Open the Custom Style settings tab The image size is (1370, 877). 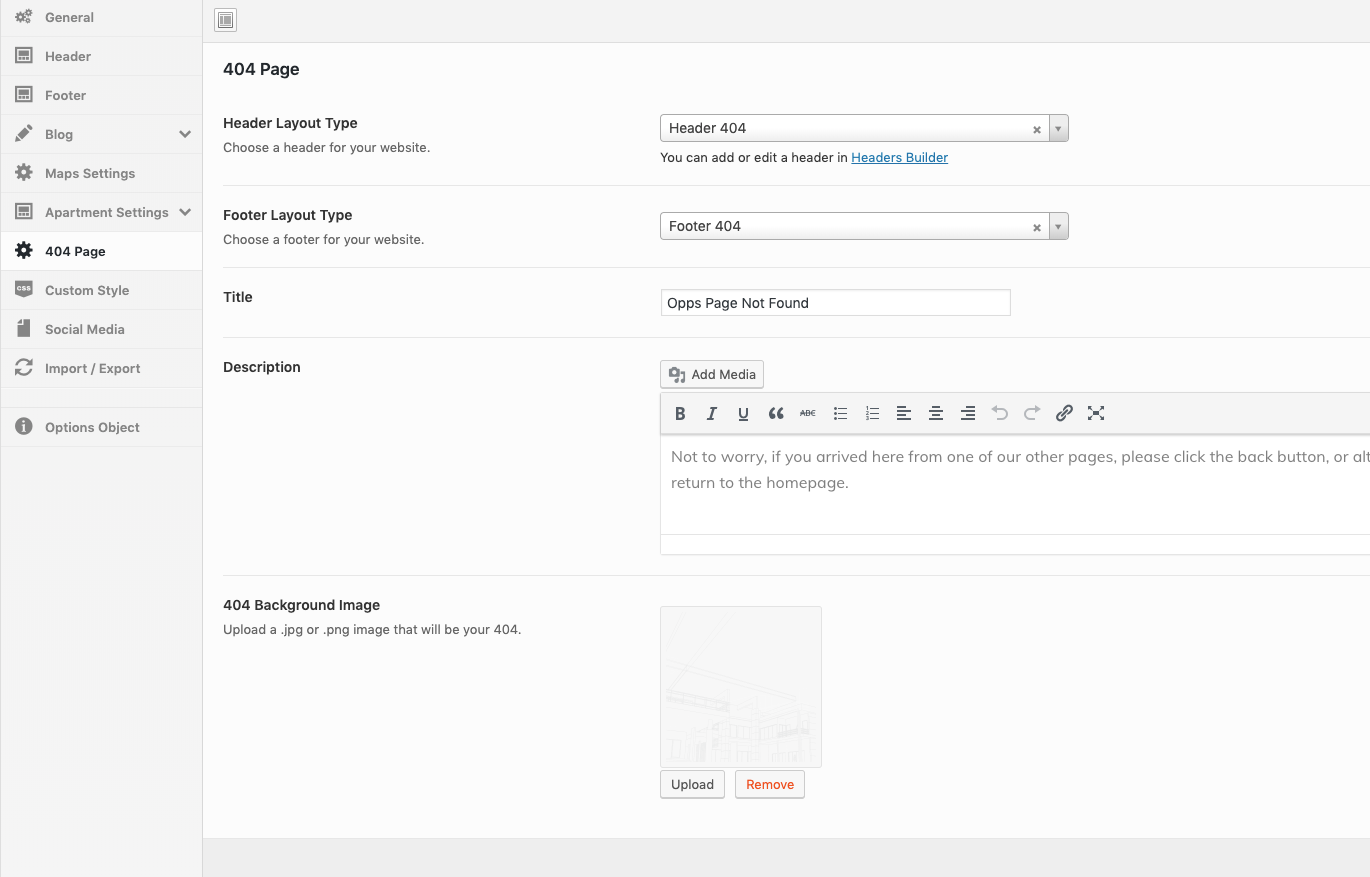pos(87,290)
